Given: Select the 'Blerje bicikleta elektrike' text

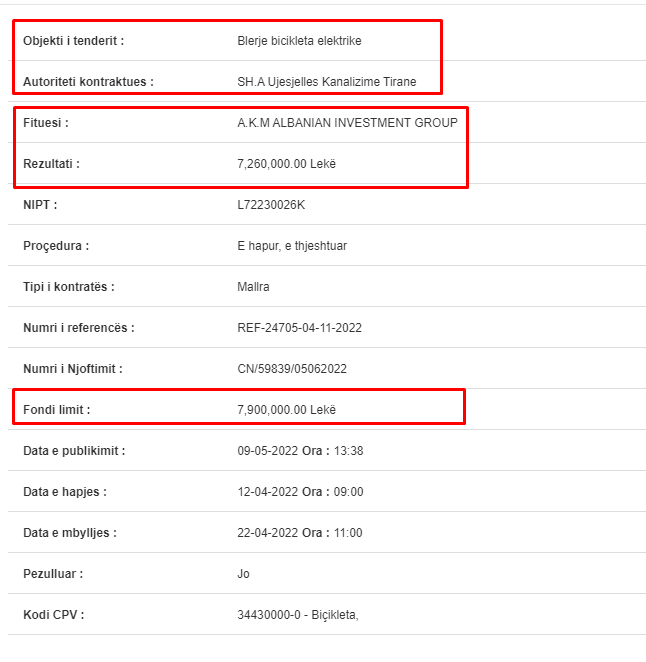Looking at the screenshot, I should 299,41.
